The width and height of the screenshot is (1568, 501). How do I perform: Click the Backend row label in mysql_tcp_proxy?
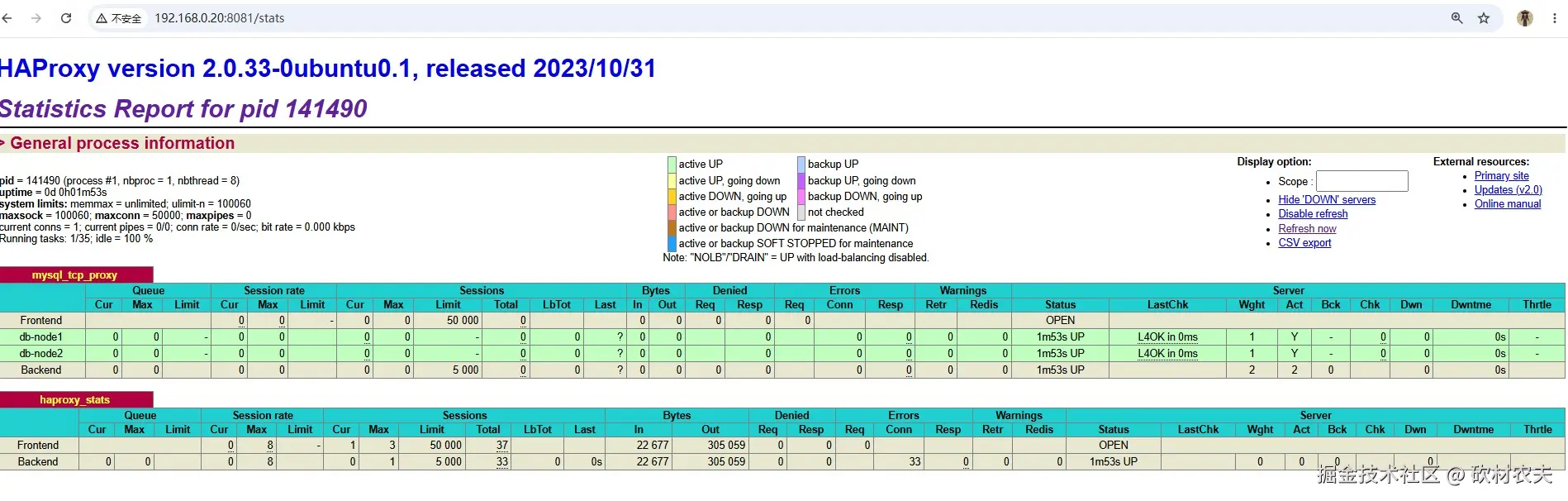click(x=41, y=370)
